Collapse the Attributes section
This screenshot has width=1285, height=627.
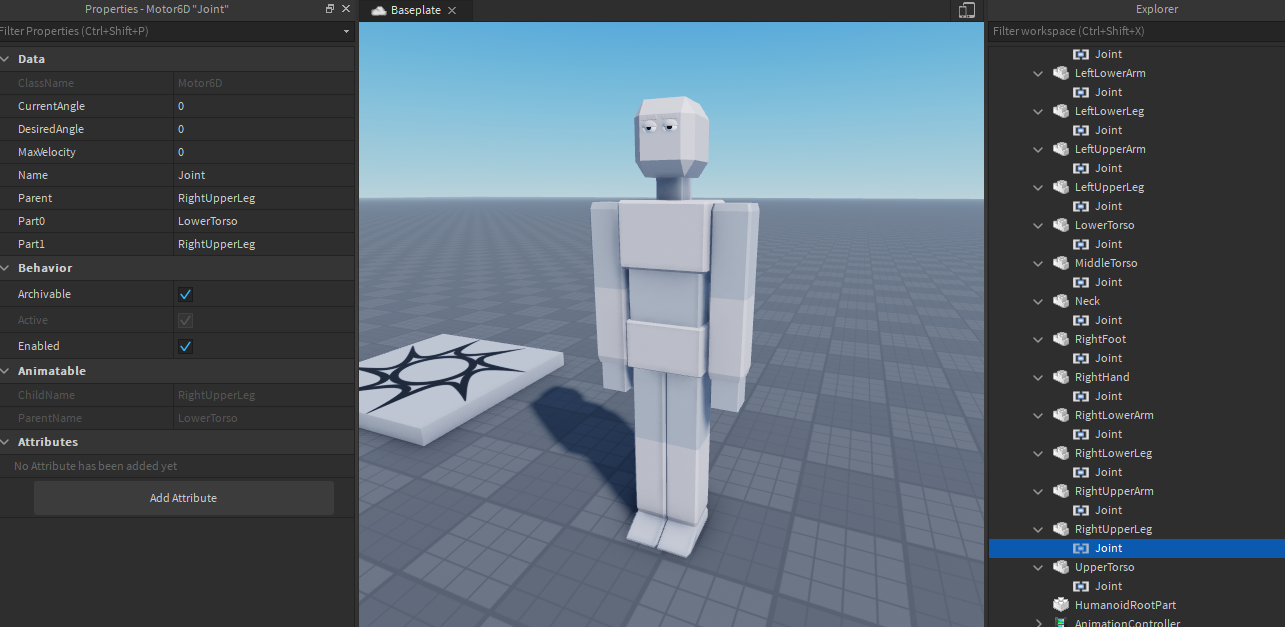[x=6, y=442]
